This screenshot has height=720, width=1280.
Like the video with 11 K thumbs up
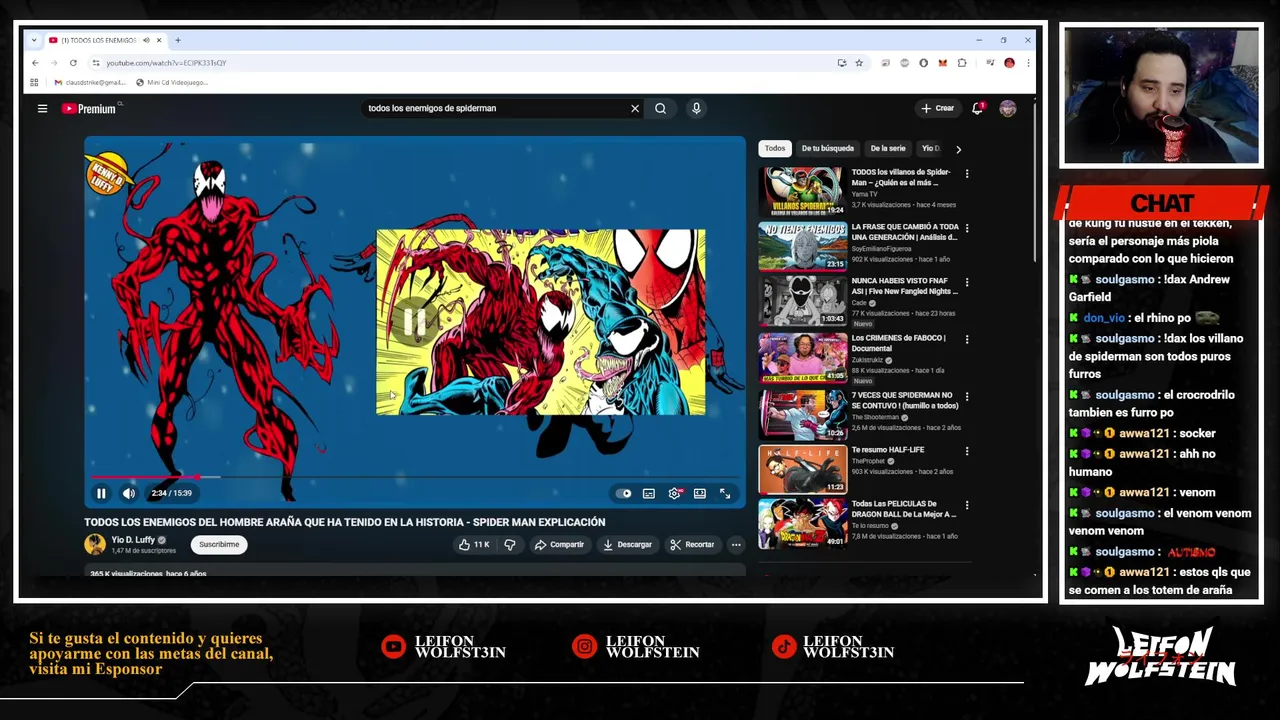pos(474,545)
